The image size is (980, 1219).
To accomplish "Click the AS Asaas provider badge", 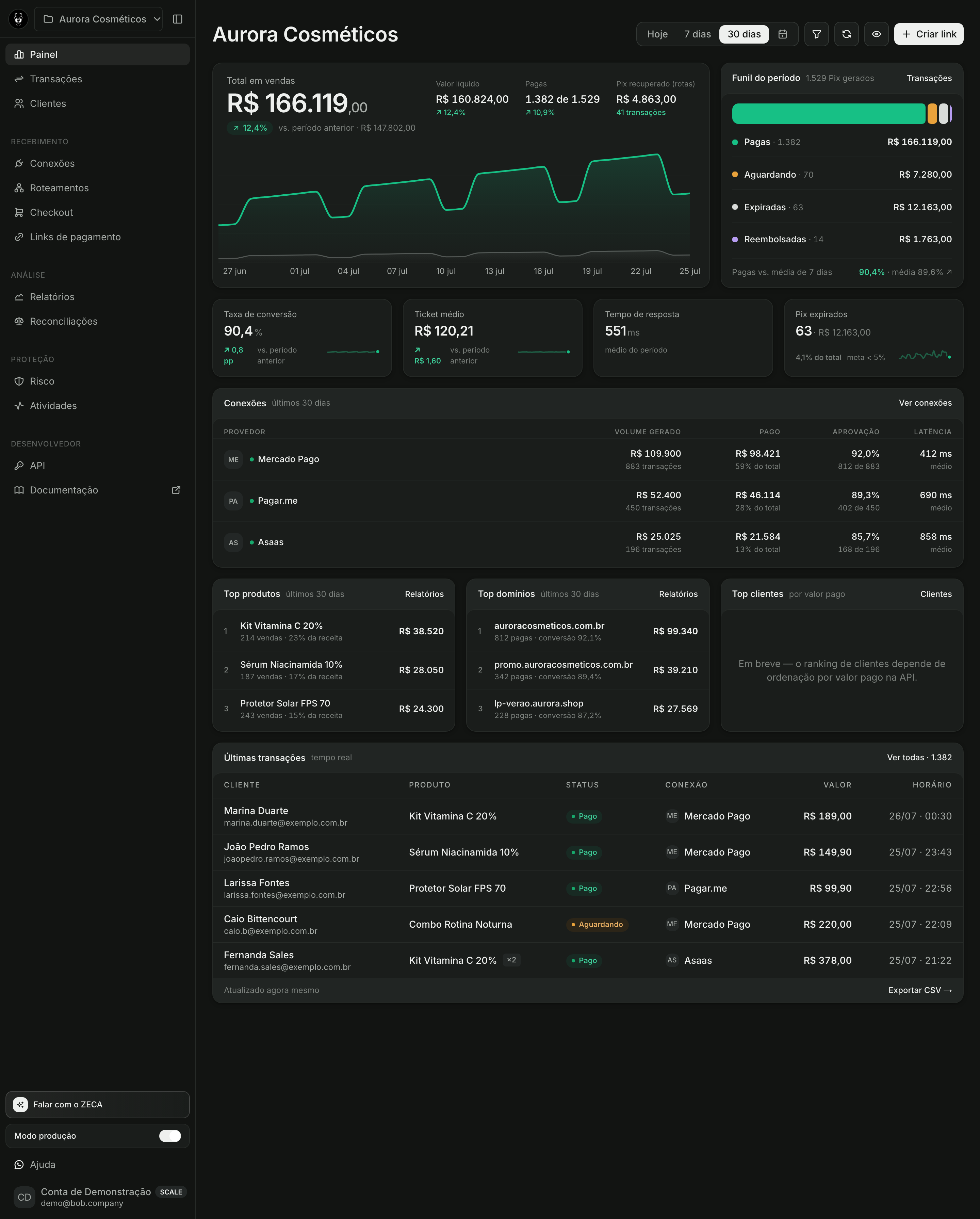I will click(x=233, y=543).
